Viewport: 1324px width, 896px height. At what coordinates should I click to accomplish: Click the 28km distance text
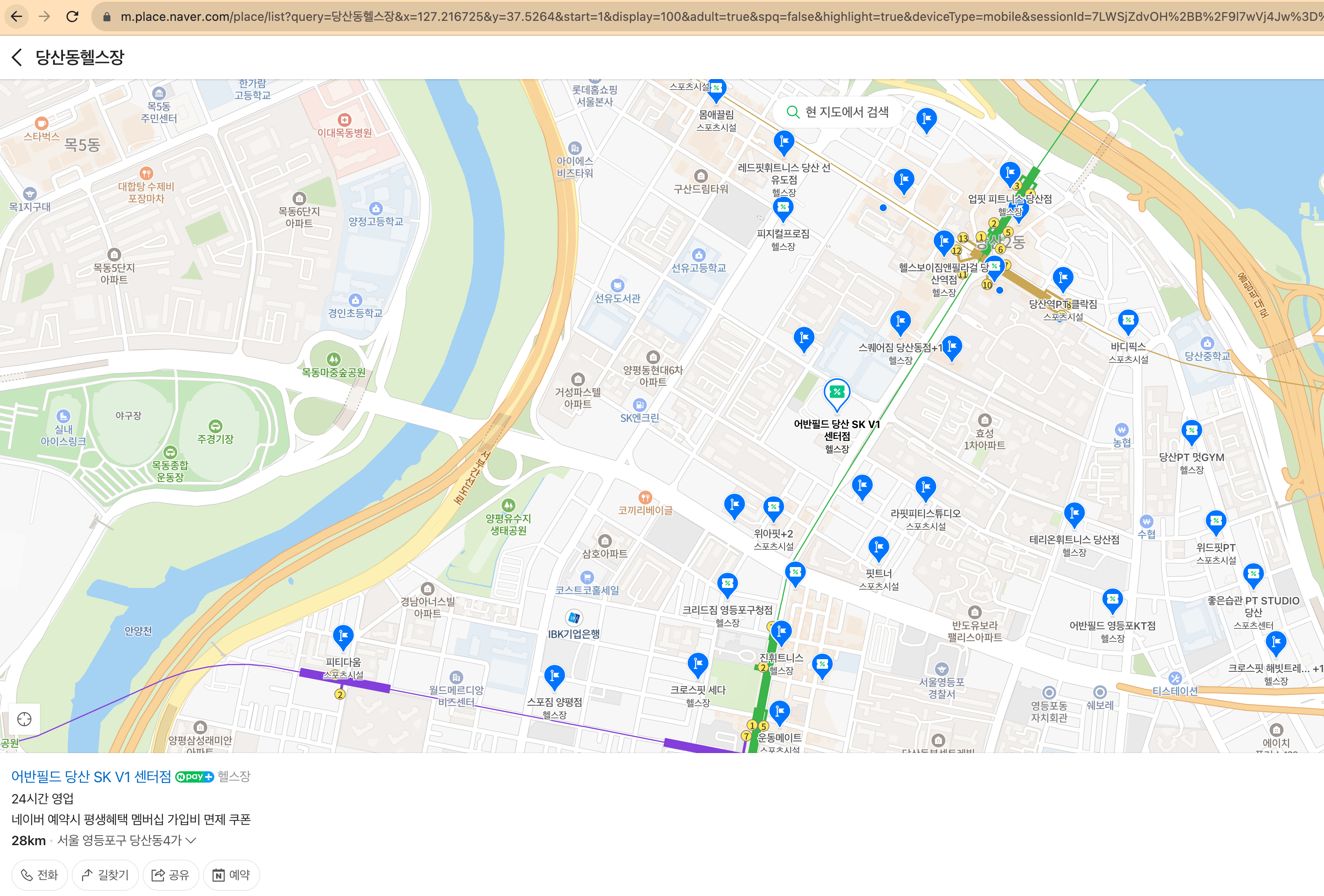tap(29, 840)
